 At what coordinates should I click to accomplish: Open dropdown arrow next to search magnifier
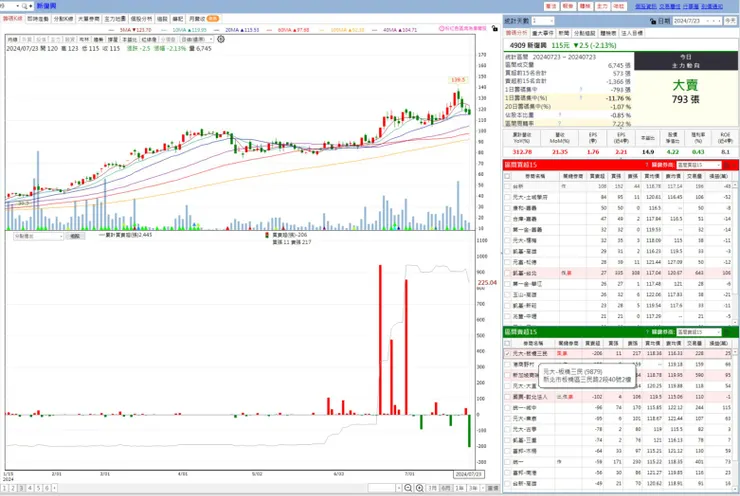31,6
